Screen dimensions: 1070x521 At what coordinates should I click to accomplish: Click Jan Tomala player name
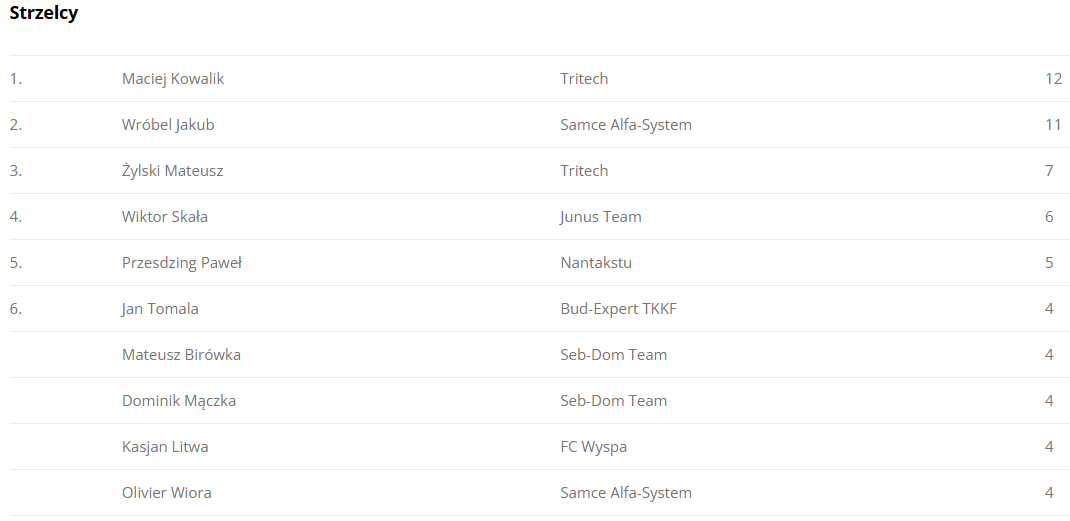tap(160, 309)
